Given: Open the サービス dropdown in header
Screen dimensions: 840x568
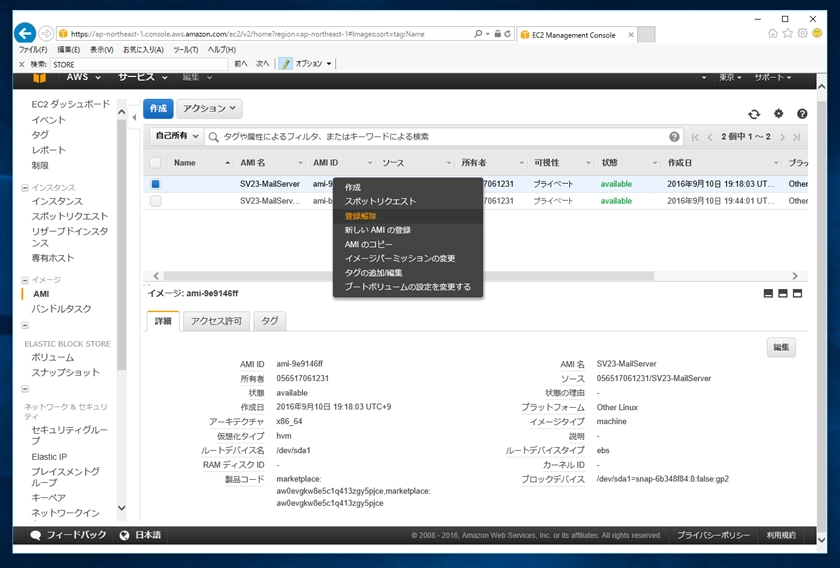Looking at the screenshot, I should click(142, 78).
